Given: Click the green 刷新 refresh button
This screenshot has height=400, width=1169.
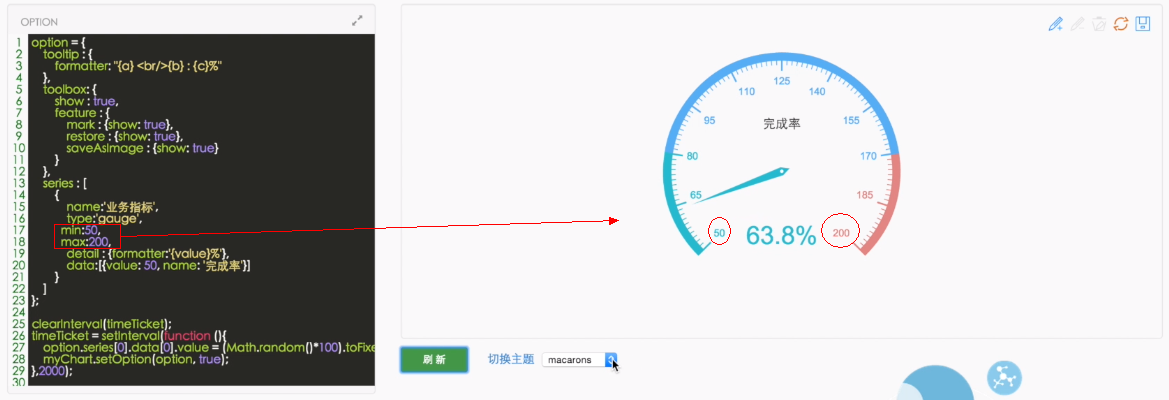Looking at the screenshot, I should point(434,360).
